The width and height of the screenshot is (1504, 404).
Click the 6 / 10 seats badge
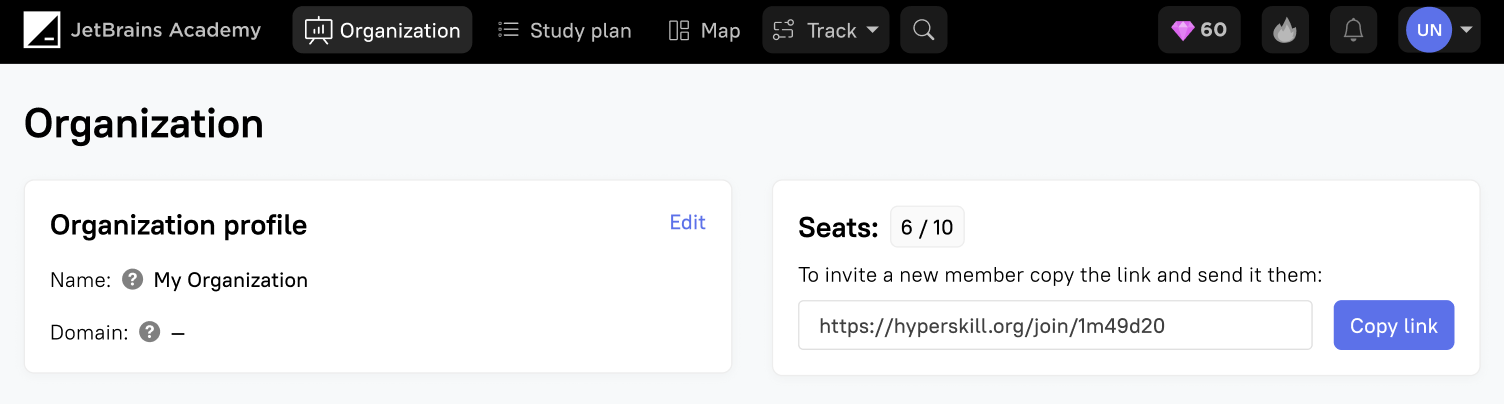927,228
